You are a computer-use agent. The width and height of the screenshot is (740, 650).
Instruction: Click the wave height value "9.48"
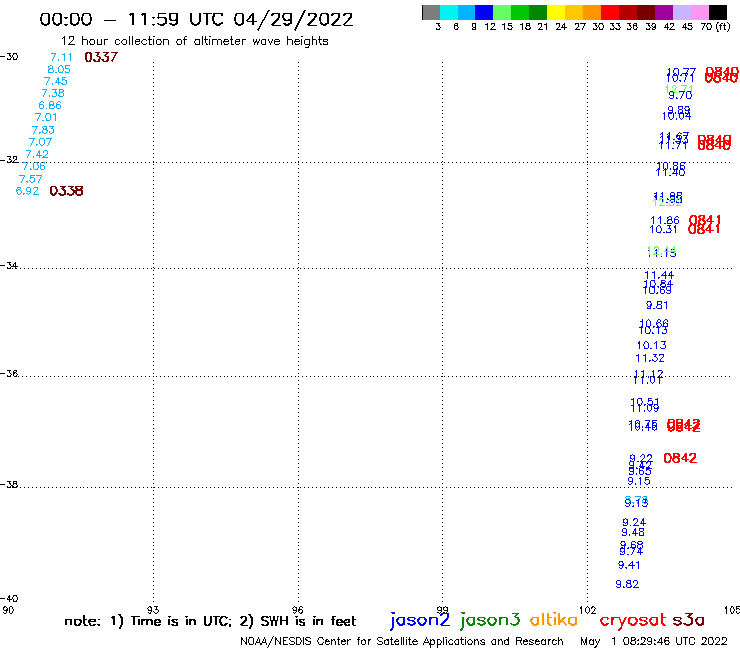coord(633,532)
